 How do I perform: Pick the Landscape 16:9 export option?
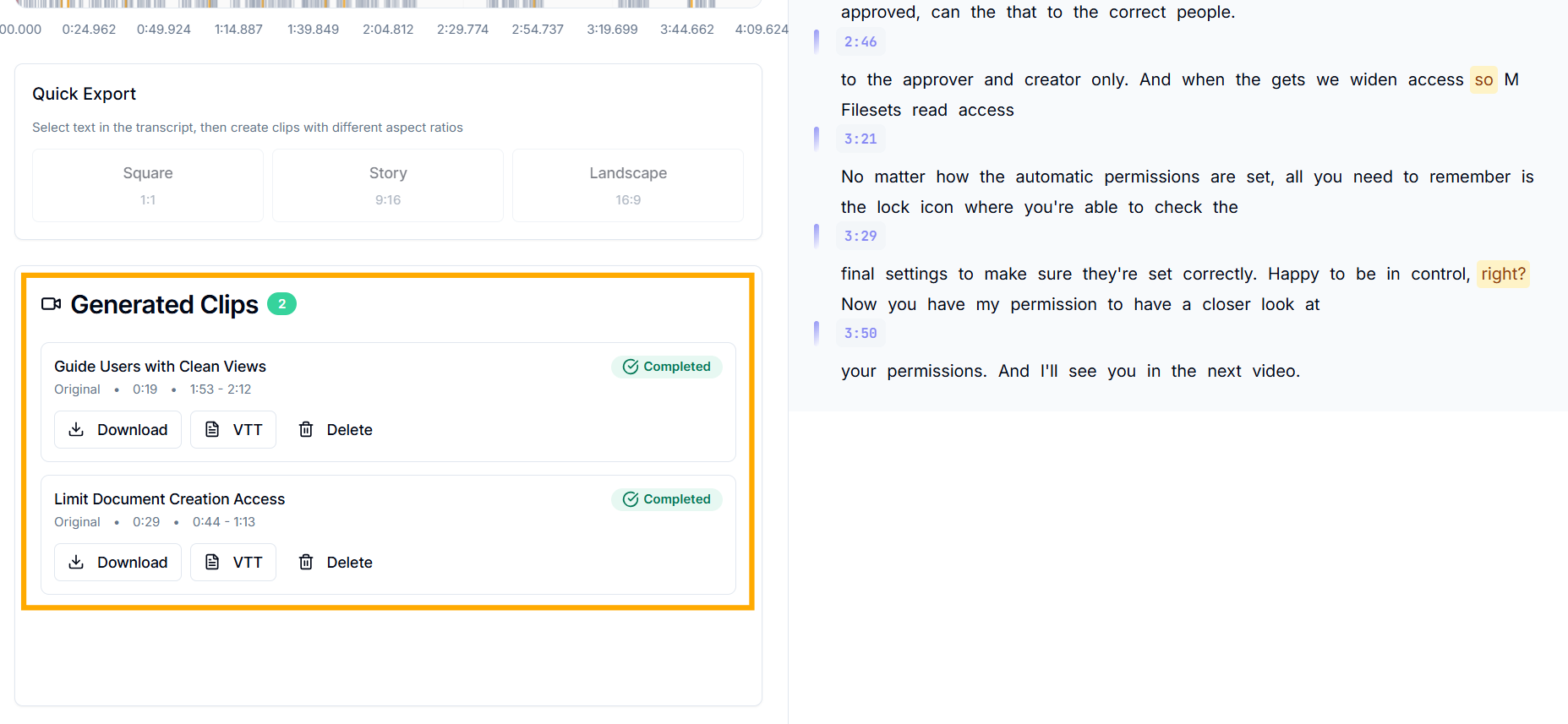628,185
